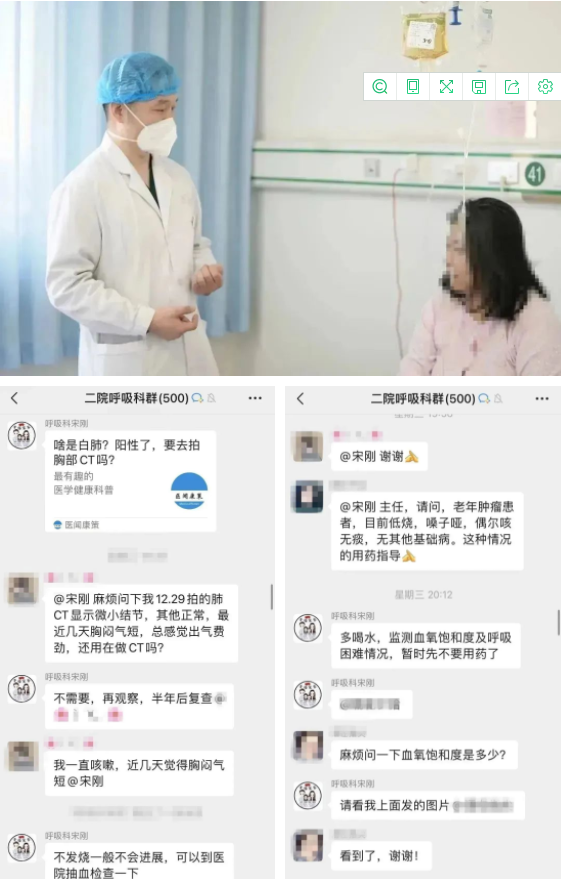This screenshot has width=561, height=879.
Task: Expand the image to fullscreen
Action: click(x=446, y=87)
